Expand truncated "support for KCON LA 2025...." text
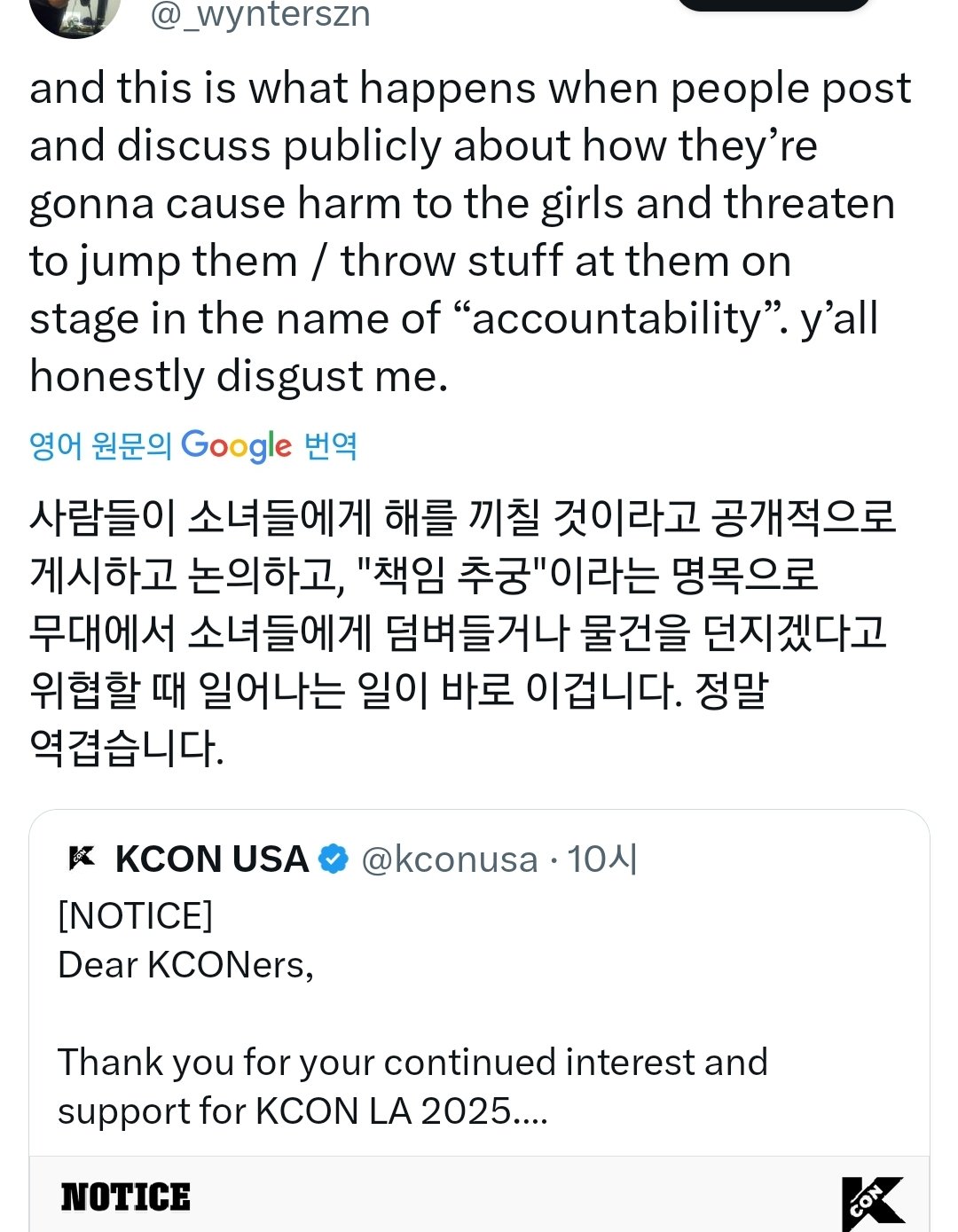This screenshot has height=1232, width=958. (302, 1110)
